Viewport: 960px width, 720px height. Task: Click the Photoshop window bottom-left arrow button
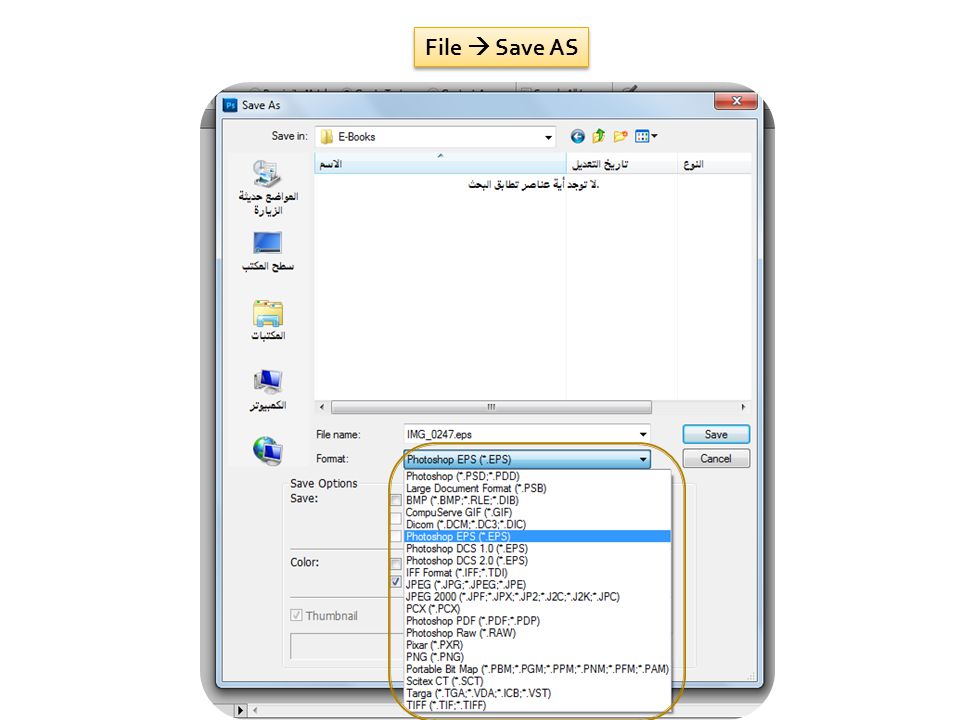240,710
